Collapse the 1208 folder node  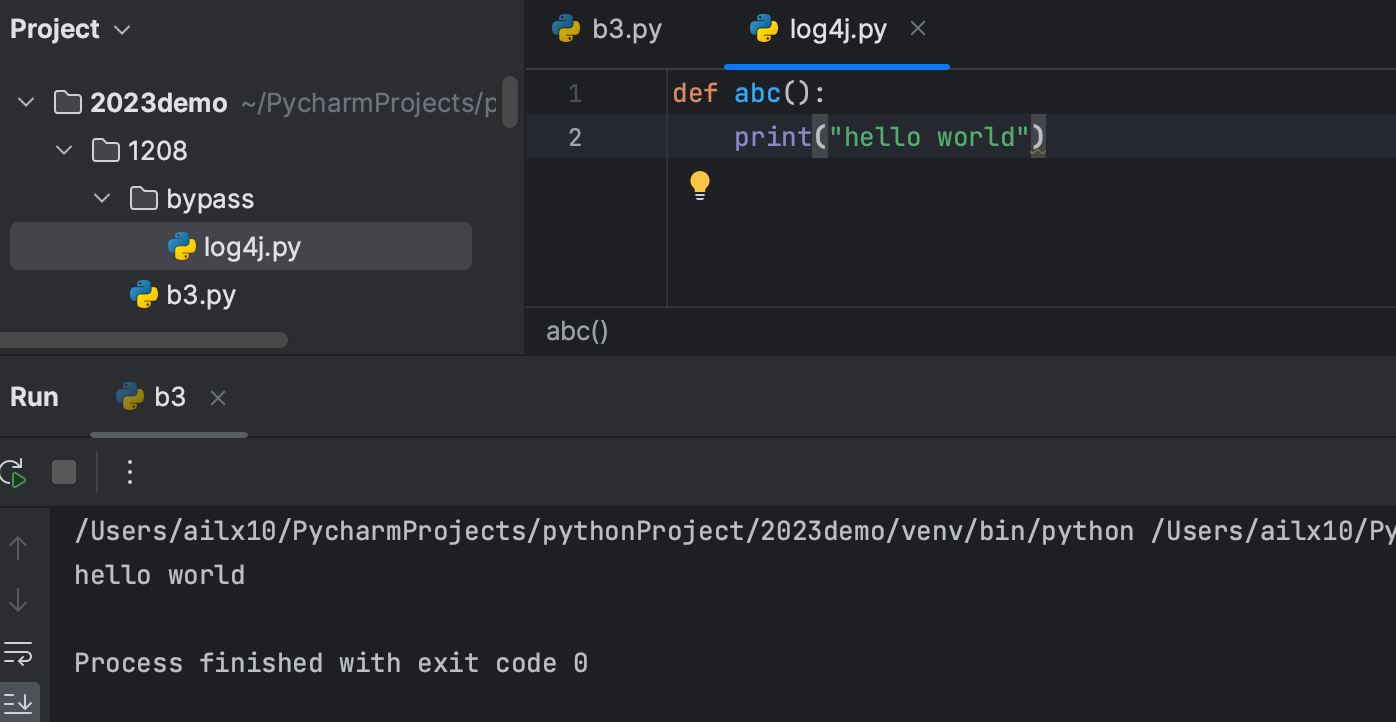click(x=64, y=150)
